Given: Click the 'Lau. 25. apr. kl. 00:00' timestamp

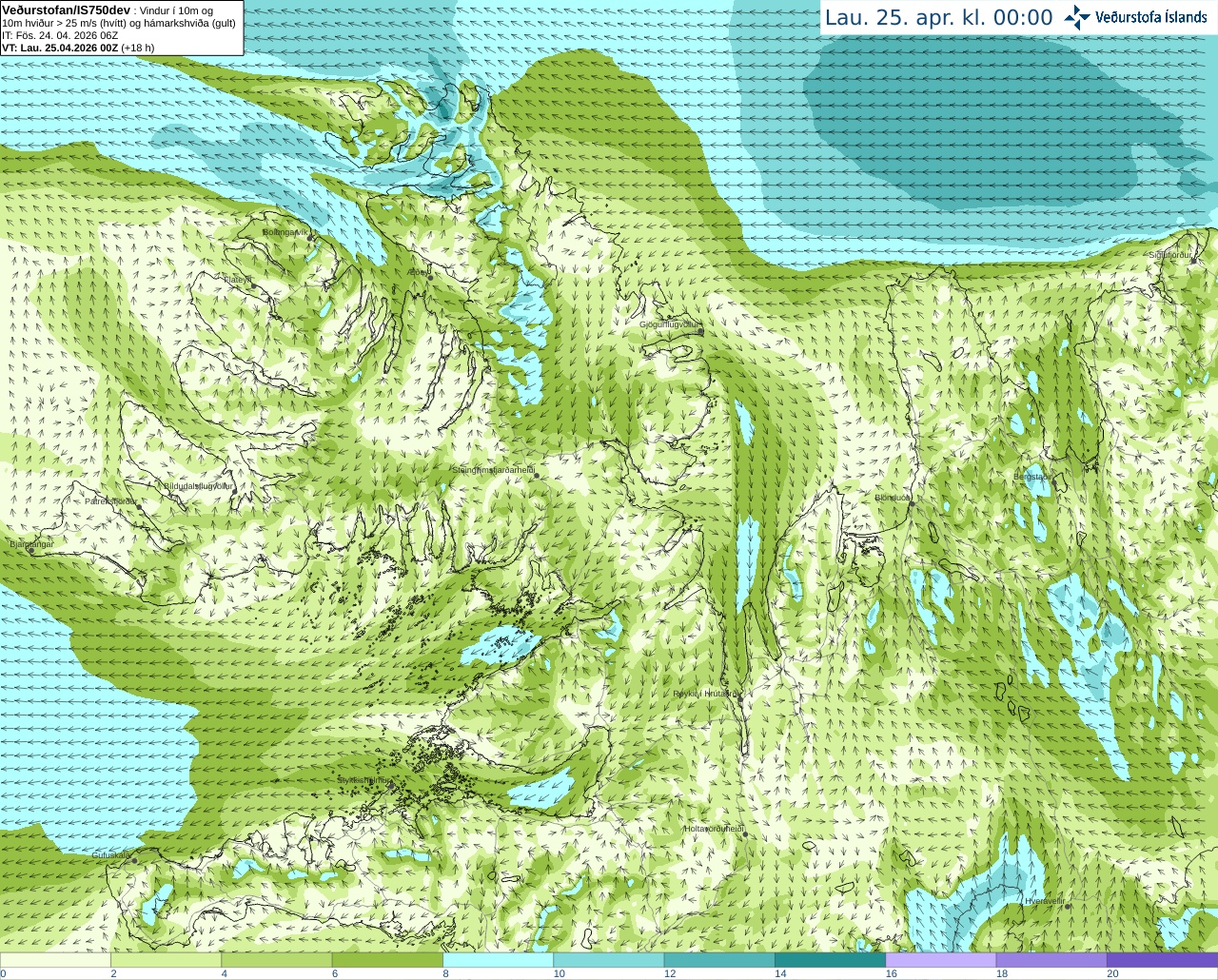Looking at the screenshot, I should [x=938, y=18].
